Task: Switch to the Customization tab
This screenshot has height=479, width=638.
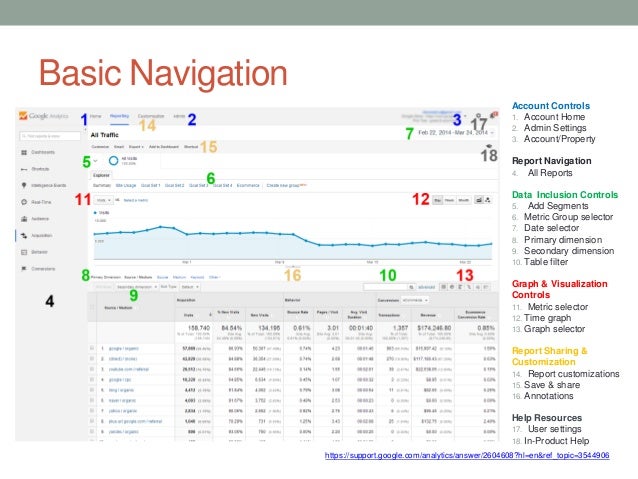Action: [x=151, y=116]
